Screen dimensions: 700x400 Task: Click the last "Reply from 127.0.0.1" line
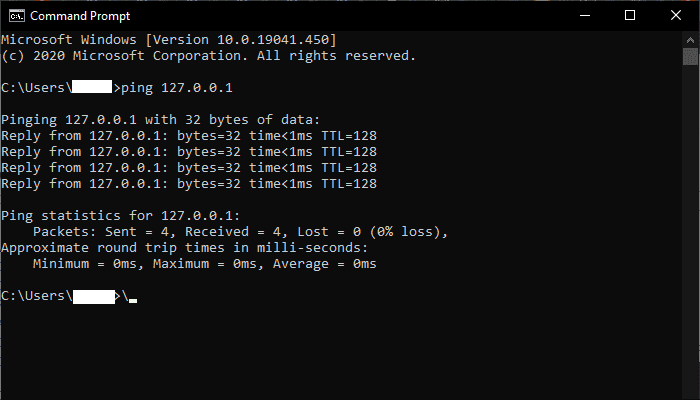[x=189, y=183]
